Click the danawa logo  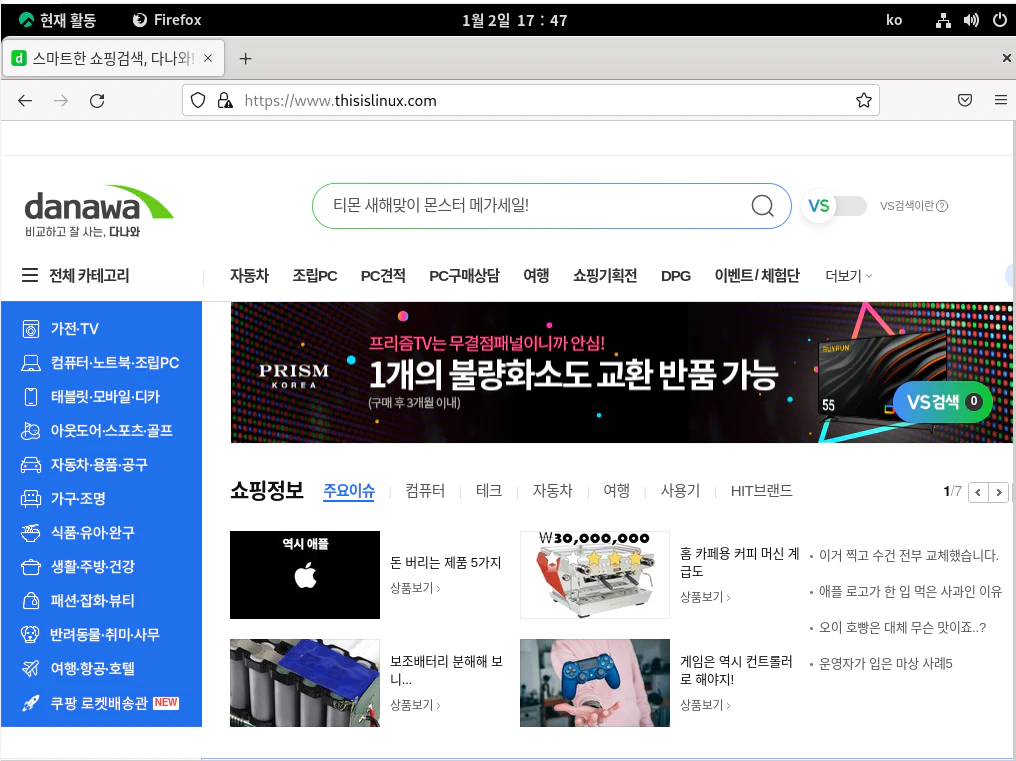coord(98,212)
